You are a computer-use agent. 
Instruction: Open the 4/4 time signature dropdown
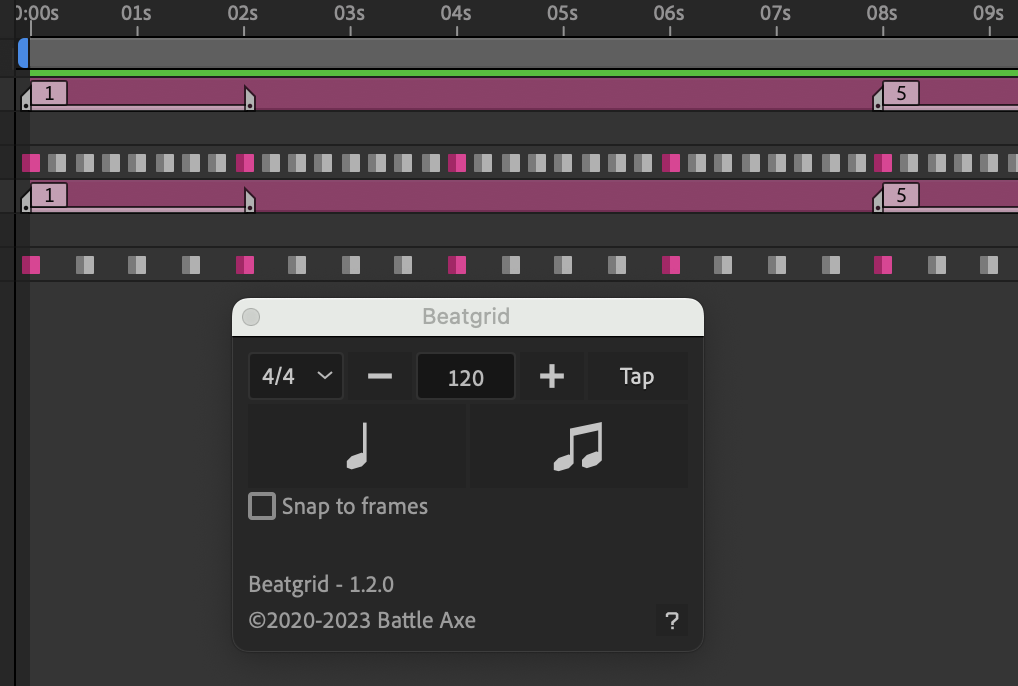point(295,376)
